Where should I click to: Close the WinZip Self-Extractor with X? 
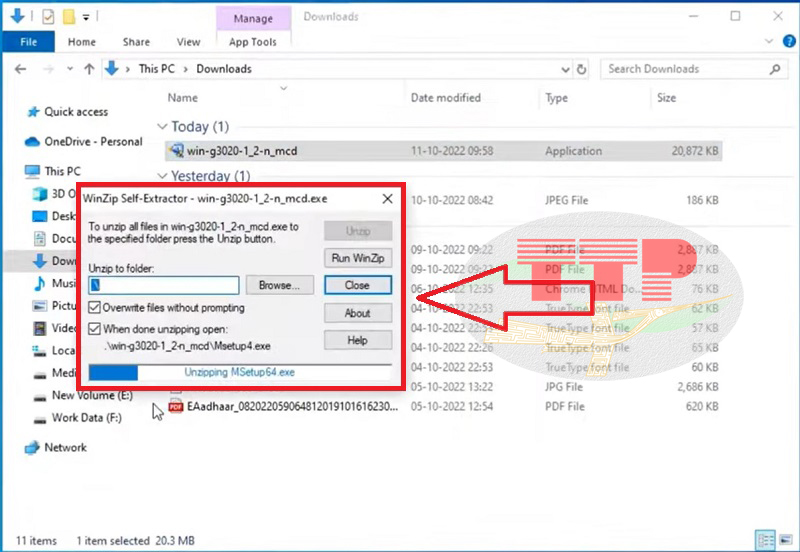388,198
